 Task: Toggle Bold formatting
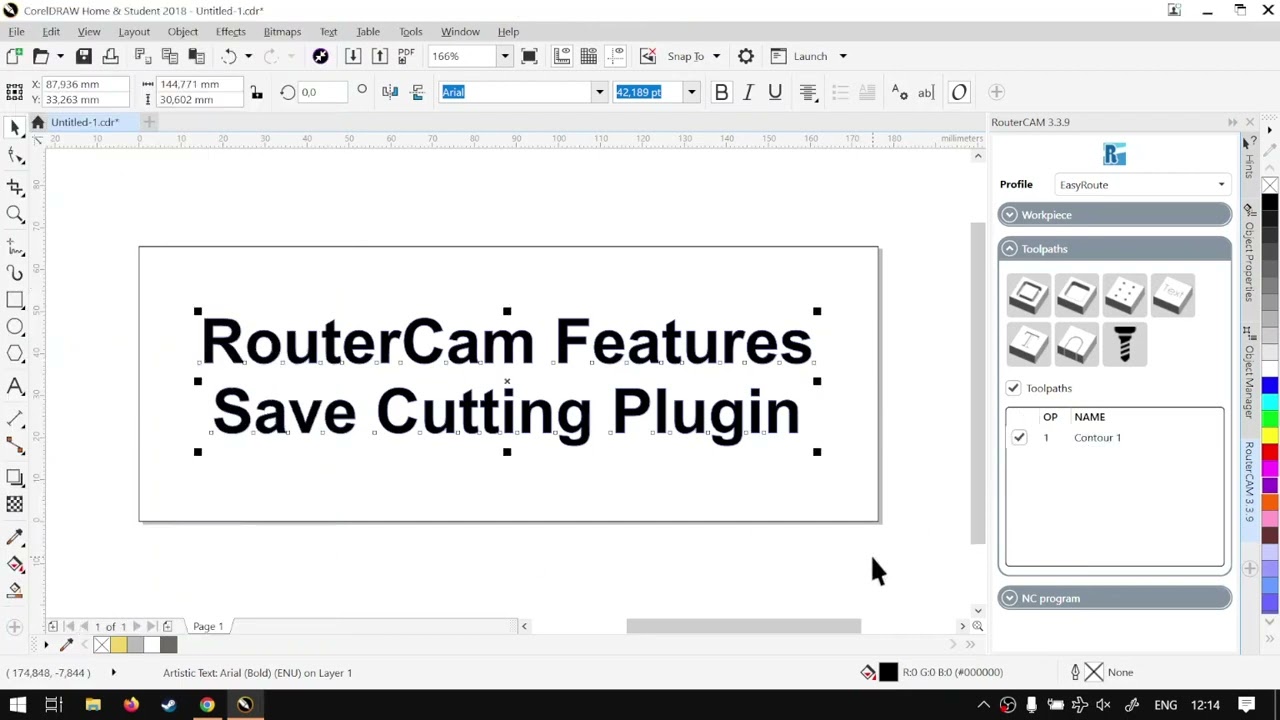coord(721,92)
